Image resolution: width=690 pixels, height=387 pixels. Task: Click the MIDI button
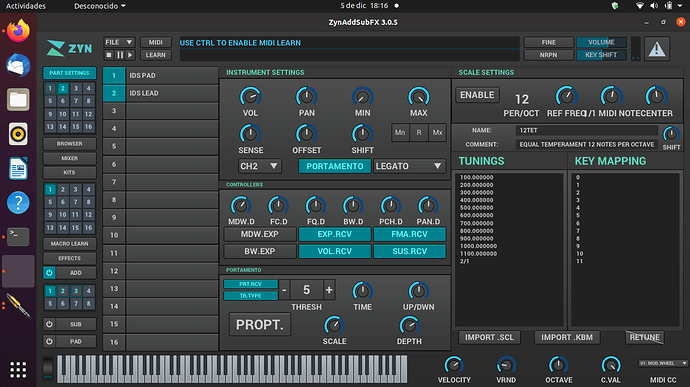tap(156, 42)
